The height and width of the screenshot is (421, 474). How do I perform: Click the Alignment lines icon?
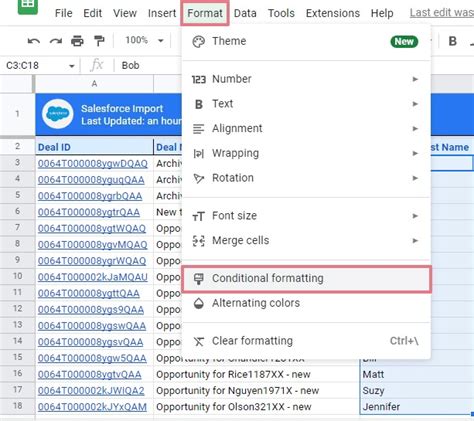coord(199,129)
